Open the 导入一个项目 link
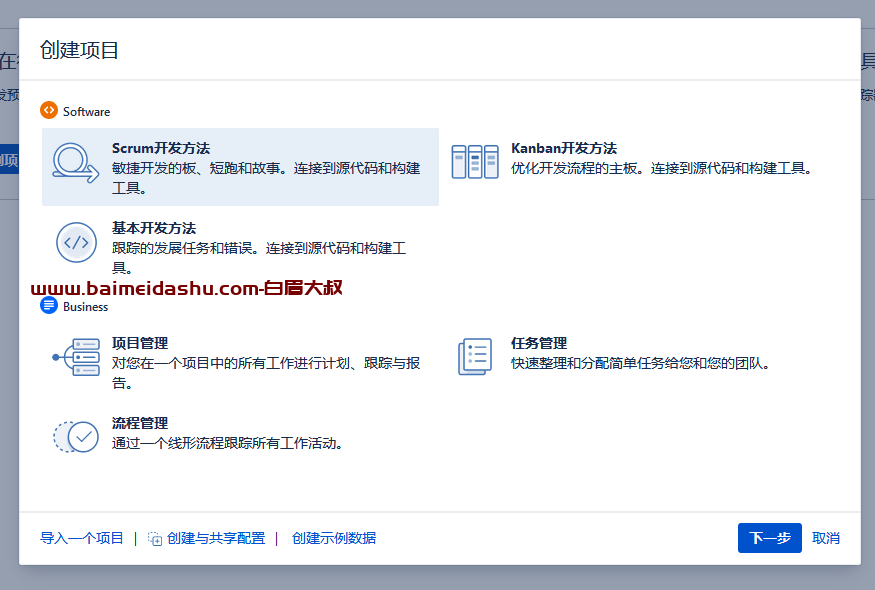The height and width of the screenshot is (590, 875). click(x=81, y=538)
